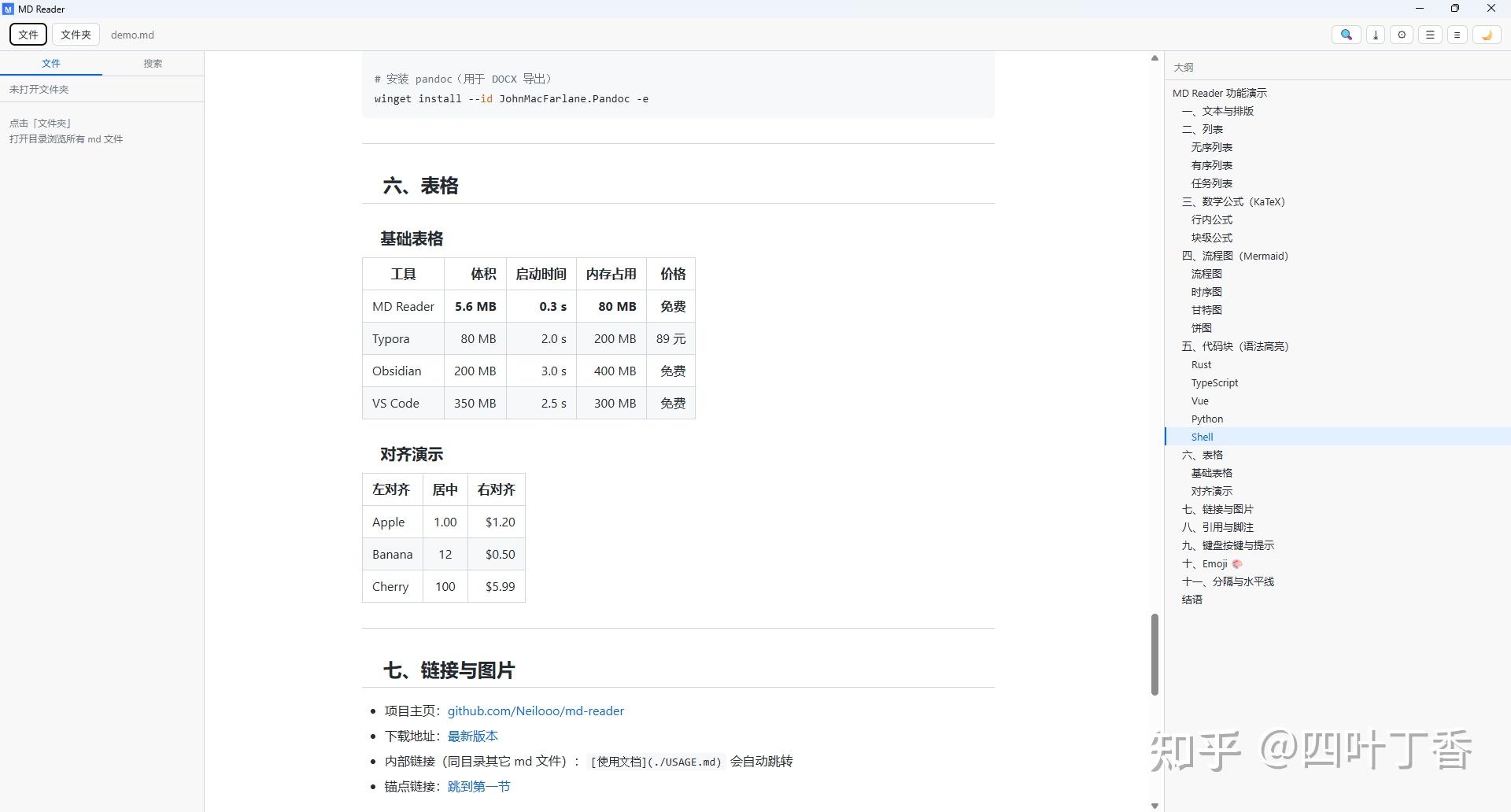Click the Banana cell in alignment table
This screenshot has width=1511, height=812.
click(393, 554)
